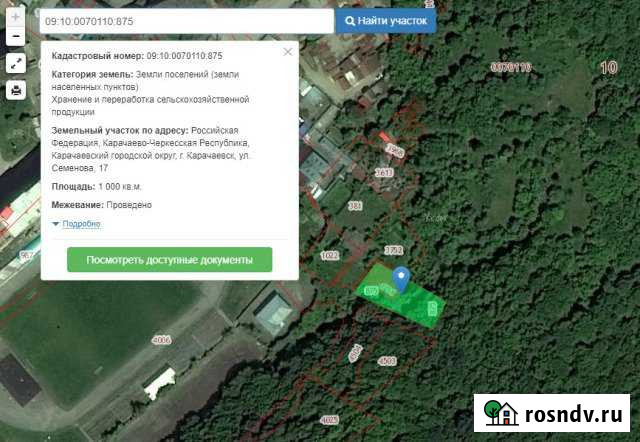640x442 pixels.
Task: Toggle fullscreen map view
Action: tap(15, 63)
